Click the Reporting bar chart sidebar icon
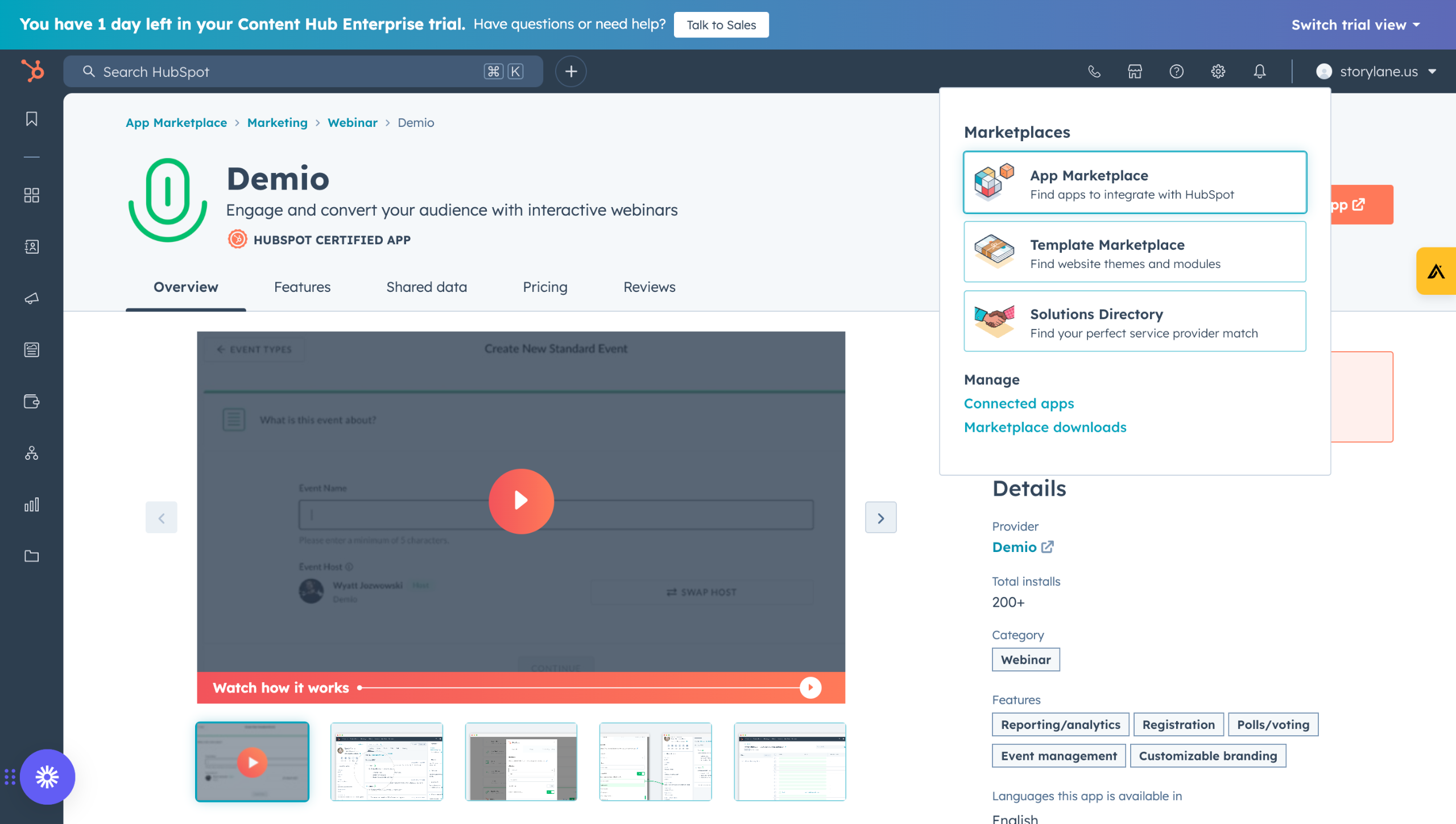The height and width of the screenshot is (824, 1456). point(32,504)
